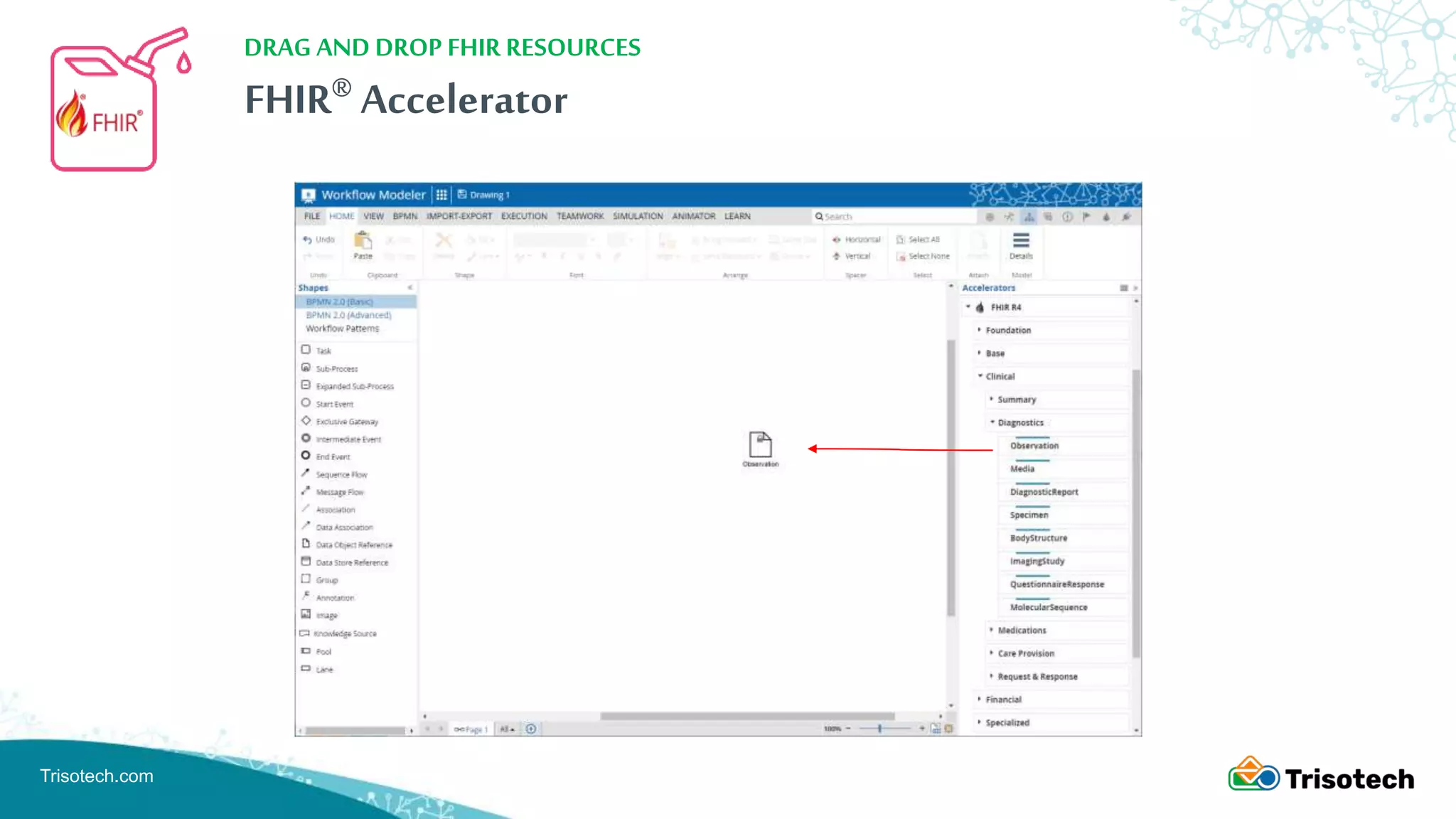Click the Accelerators panel vertical scrollbar
Image resolution: width=1456 pixels, height=819 pixels.
click(1136, 513)
